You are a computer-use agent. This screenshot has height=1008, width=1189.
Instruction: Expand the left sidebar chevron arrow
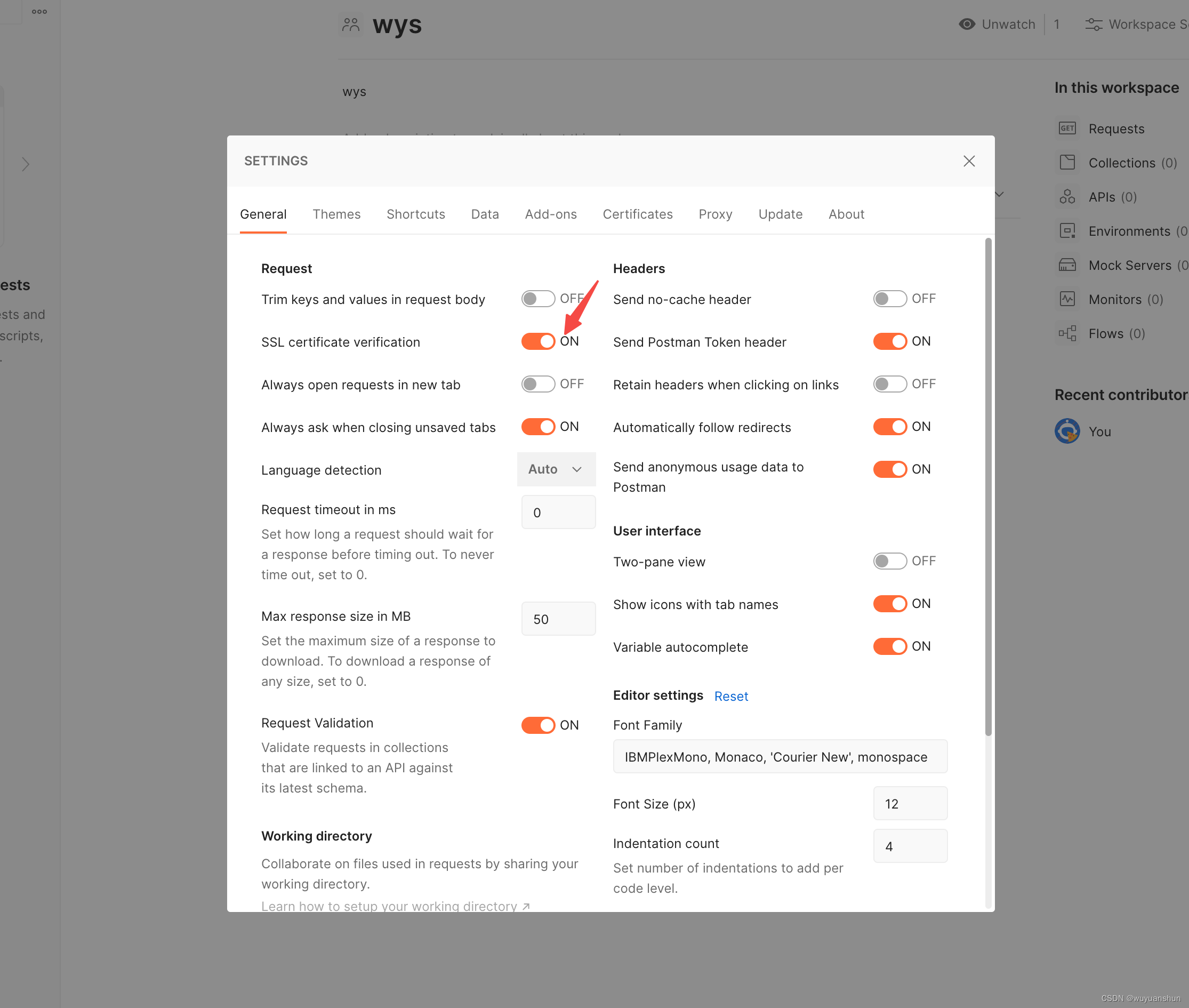(x=26, y=165)
